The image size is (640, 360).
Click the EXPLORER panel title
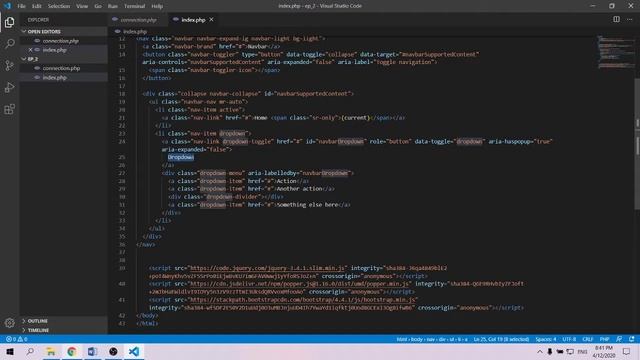coord(38,20)
